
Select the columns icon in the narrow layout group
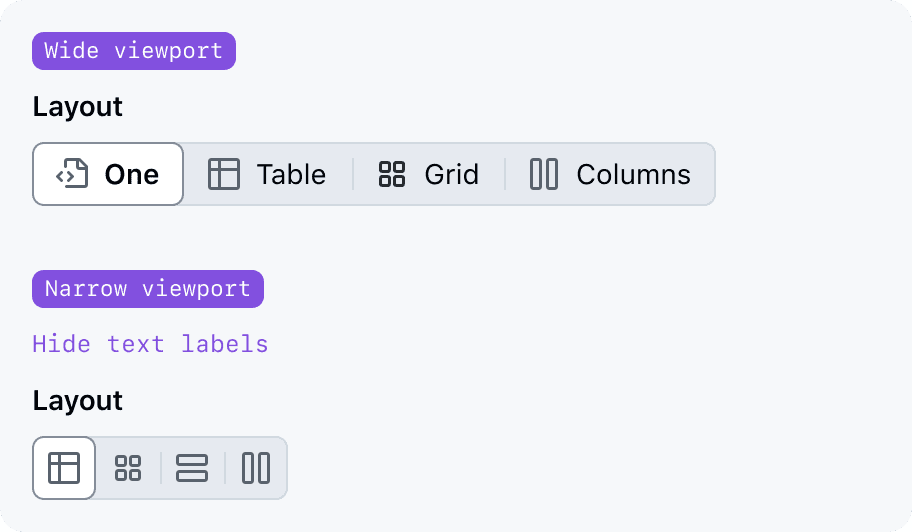[256, 468]
